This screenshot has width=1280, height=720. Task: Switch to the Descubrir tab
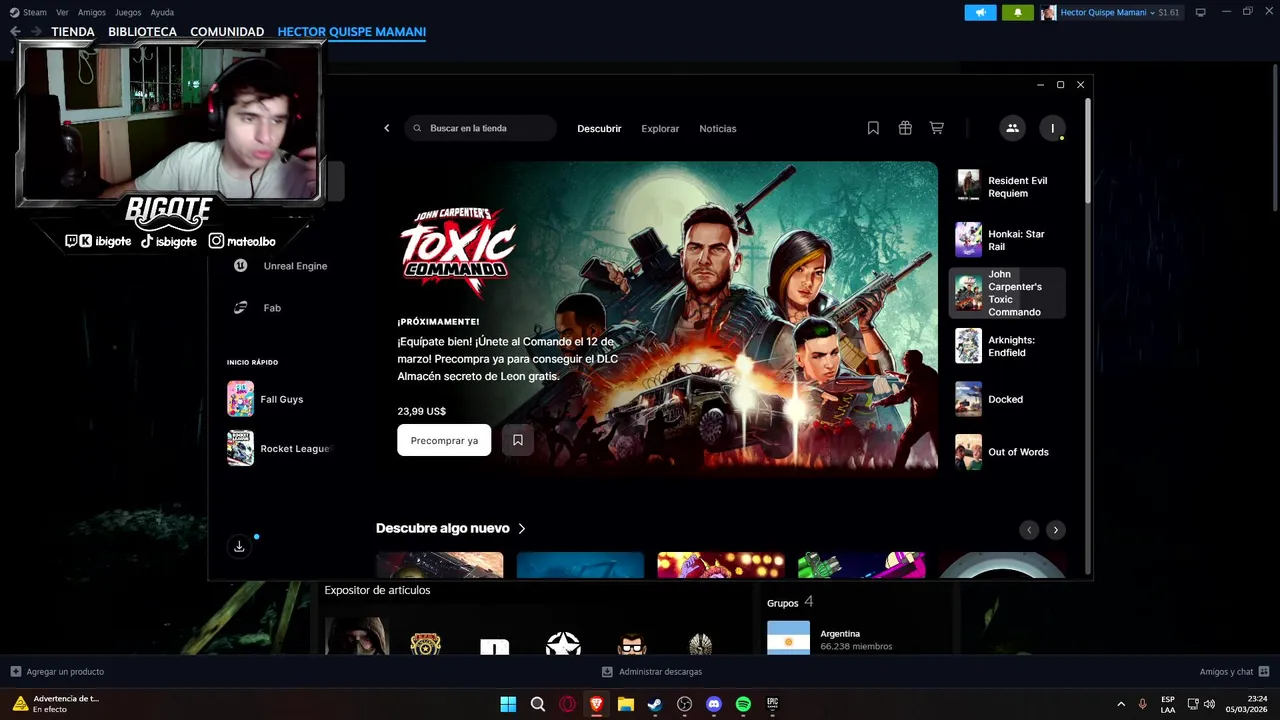tap(599, 128)
